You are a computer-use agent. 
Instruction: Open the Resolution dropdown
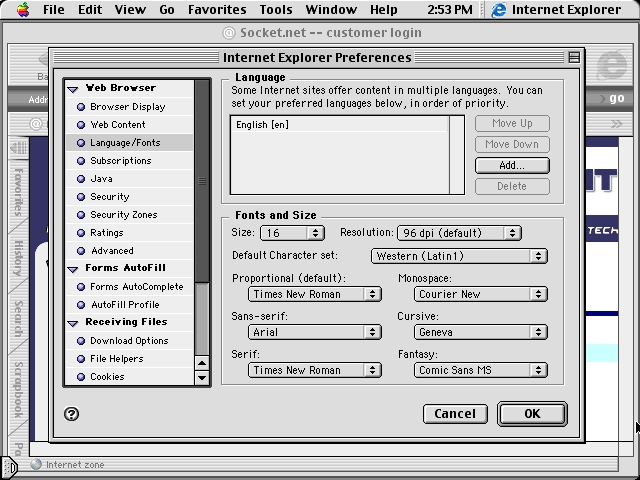[x=459, y=233]
